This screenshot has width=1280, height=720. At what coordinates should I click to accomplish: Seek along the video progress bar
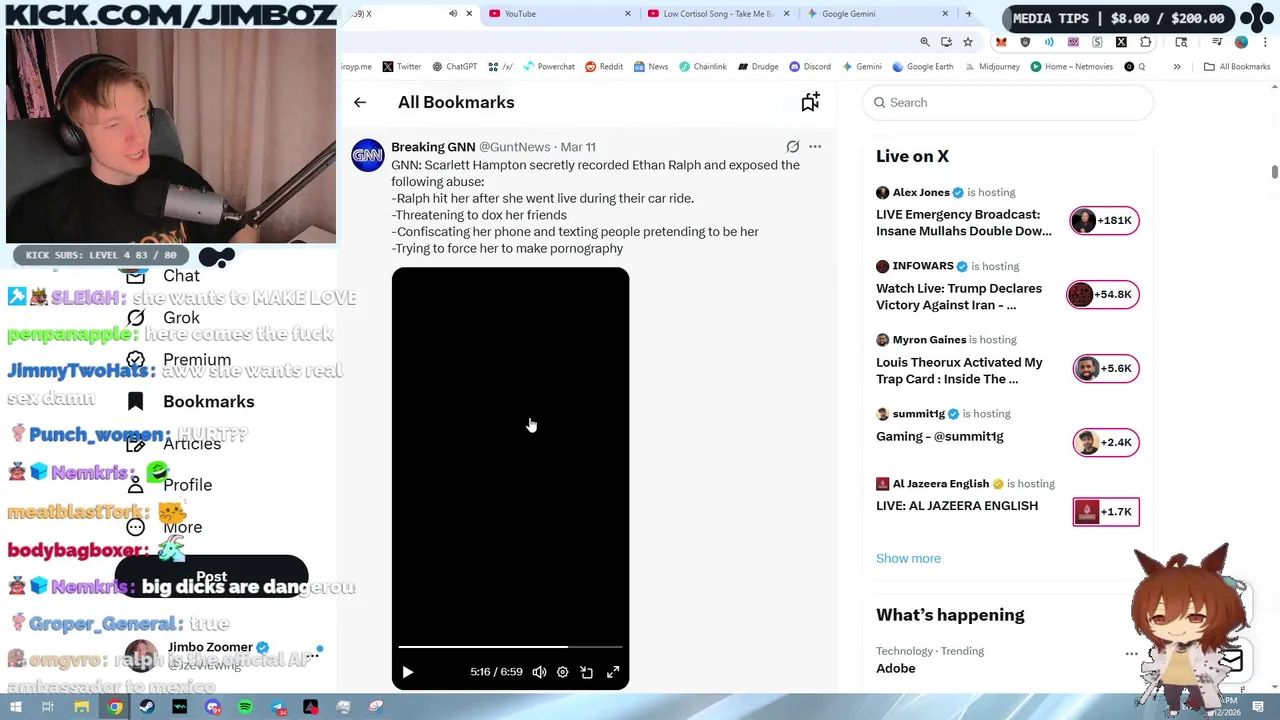click(x=510, y=647)
